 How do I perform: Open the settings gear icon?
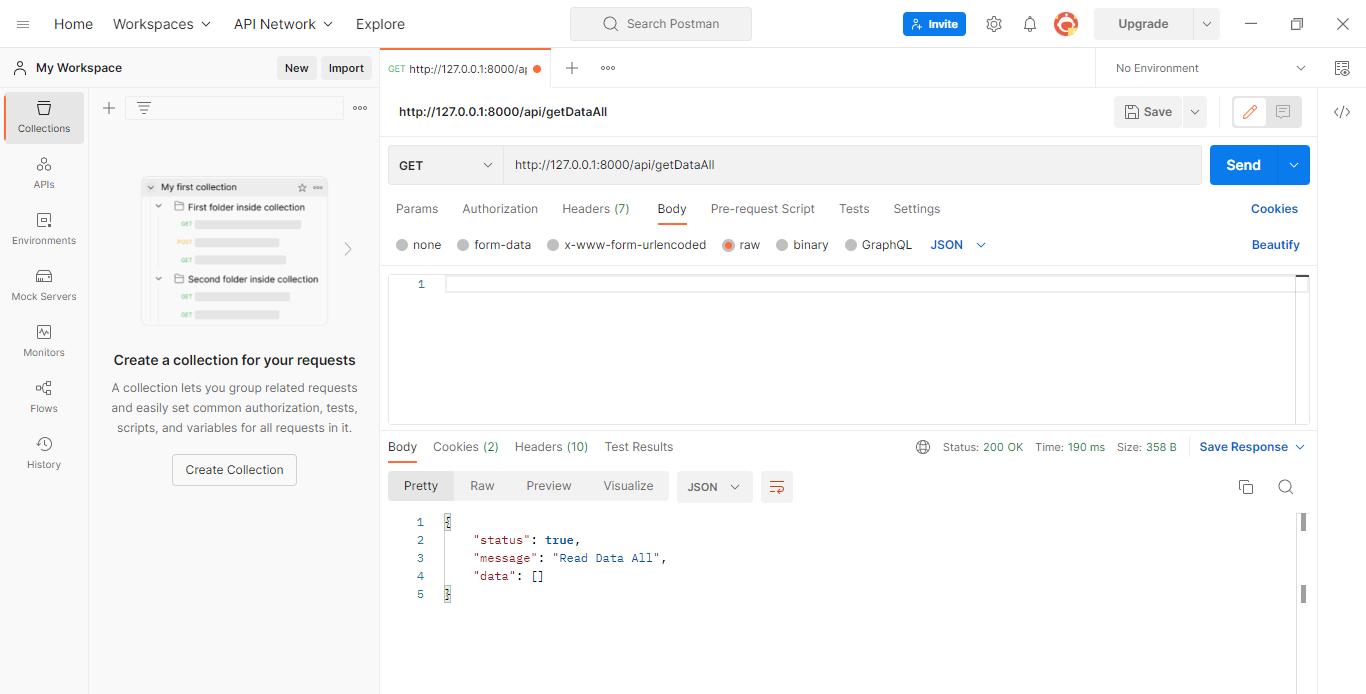tap(993, 24)
